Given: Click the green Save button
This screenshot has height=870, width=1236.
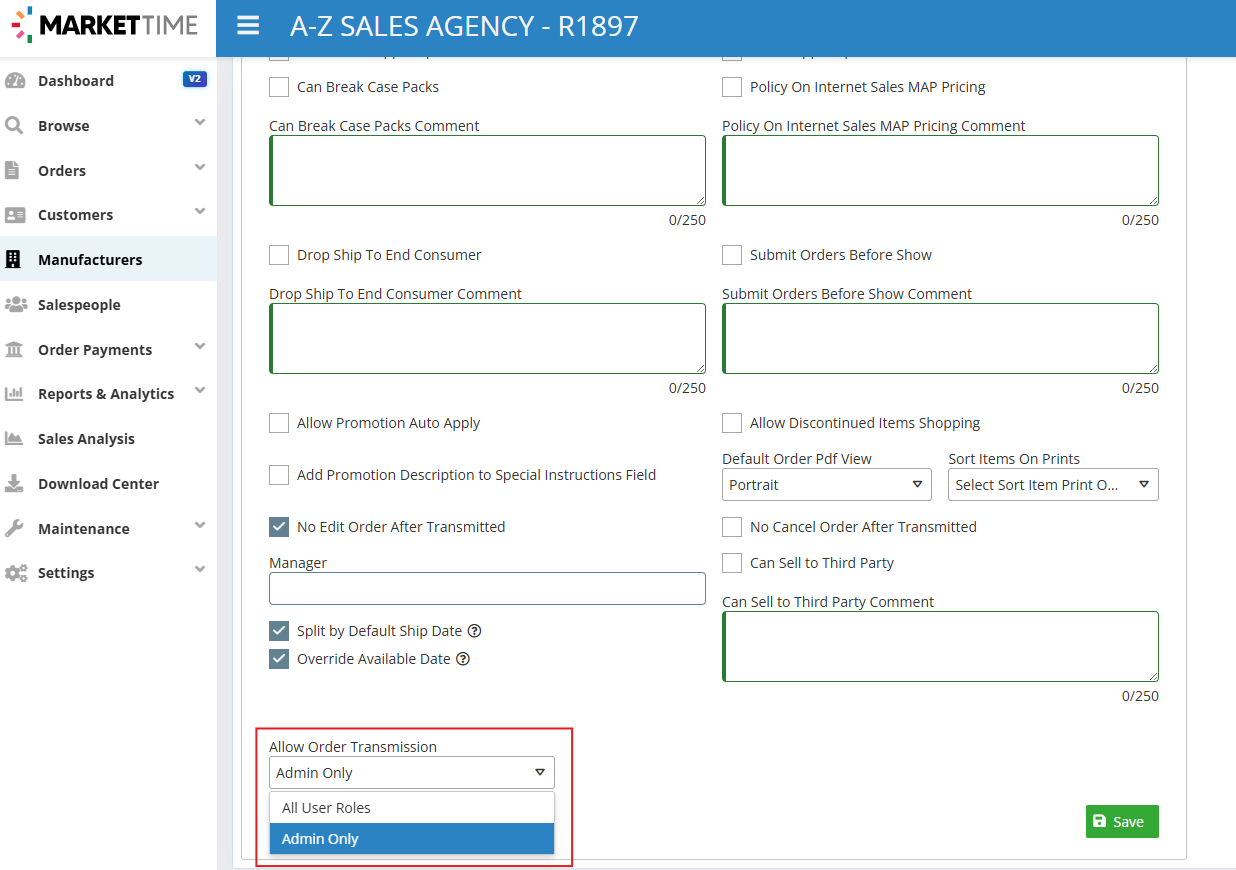Looking at the screenshot, I should pos(1122,821).
